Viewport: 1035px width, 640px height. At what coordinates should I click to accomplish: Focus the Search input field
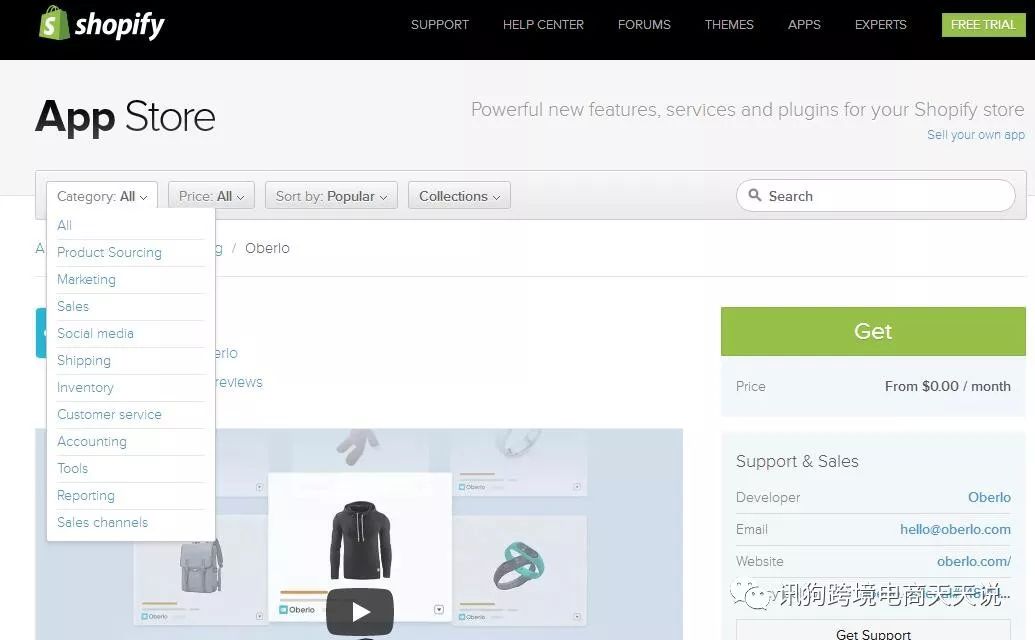876,196
